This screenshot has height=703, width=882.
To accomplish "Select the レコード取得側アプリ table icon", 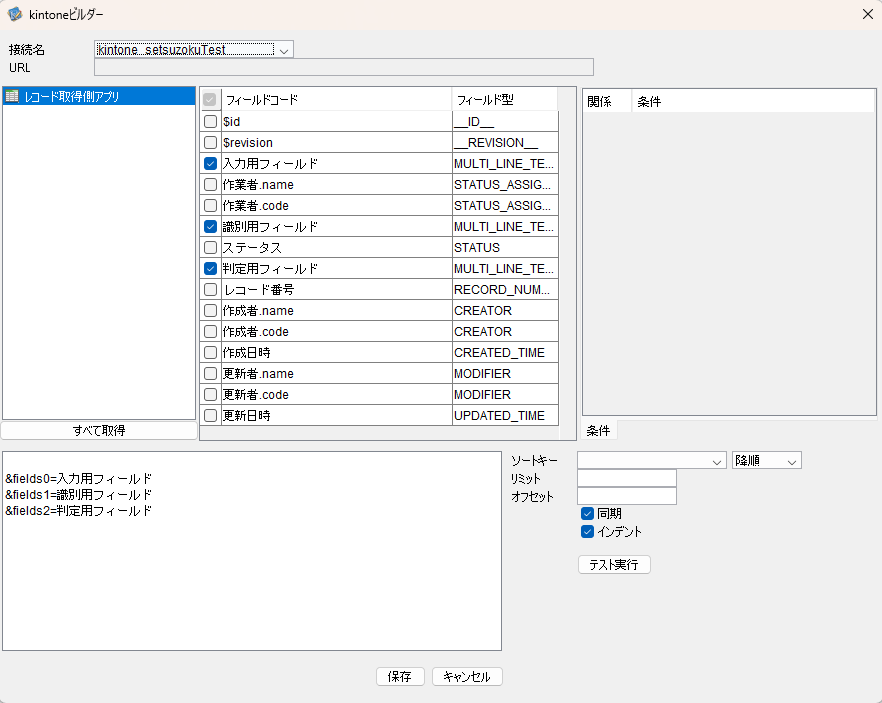I will [12, 96].
